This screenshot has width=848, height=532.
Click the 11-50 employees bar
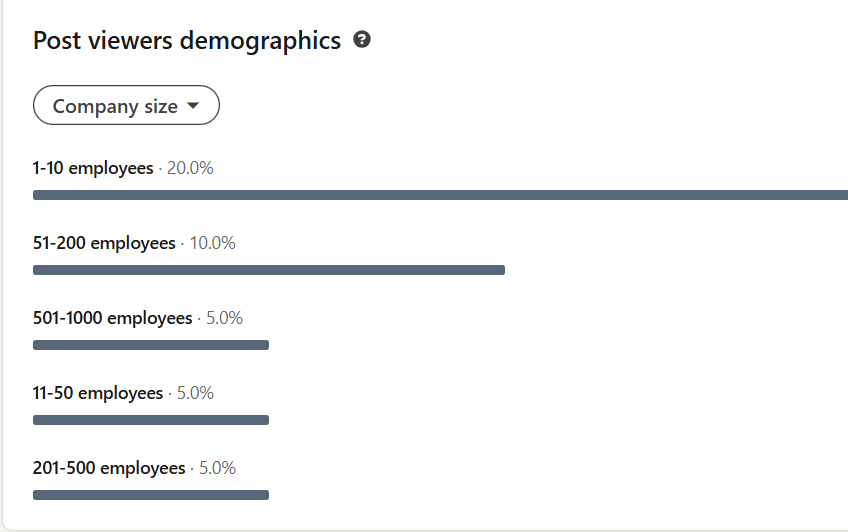[150, 420]
